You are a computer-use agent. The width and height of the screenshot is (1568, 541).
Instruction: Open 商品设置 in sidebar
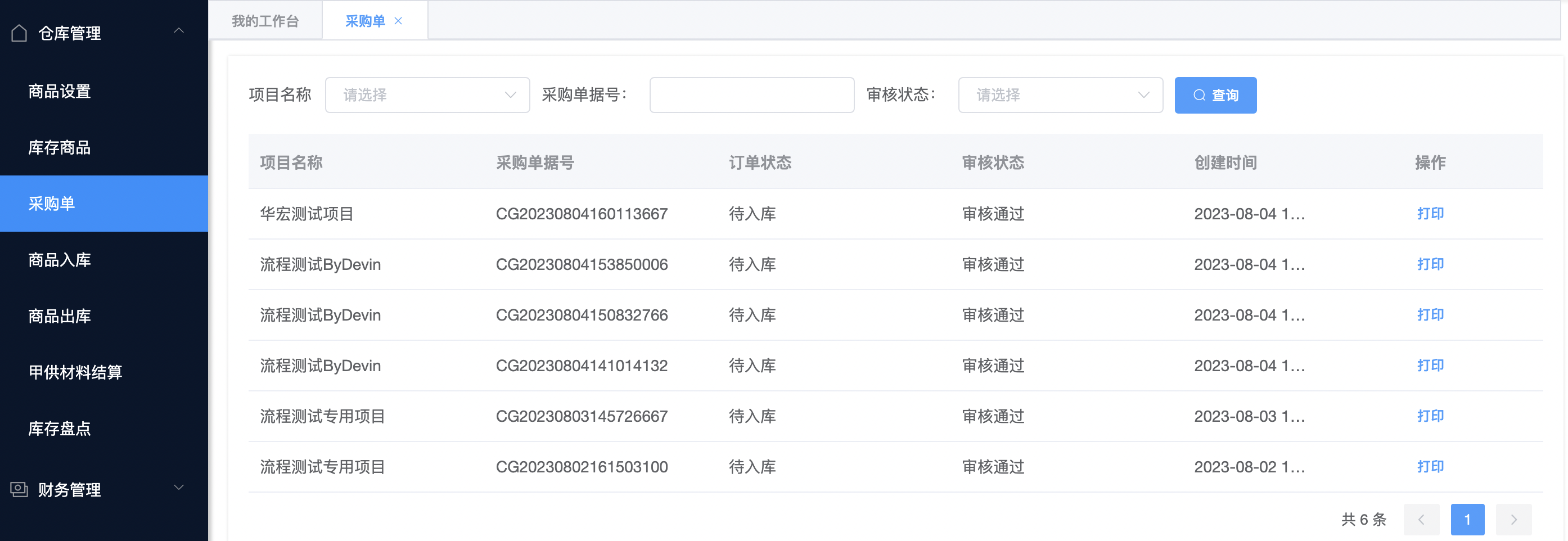click(x=104, y=91)
